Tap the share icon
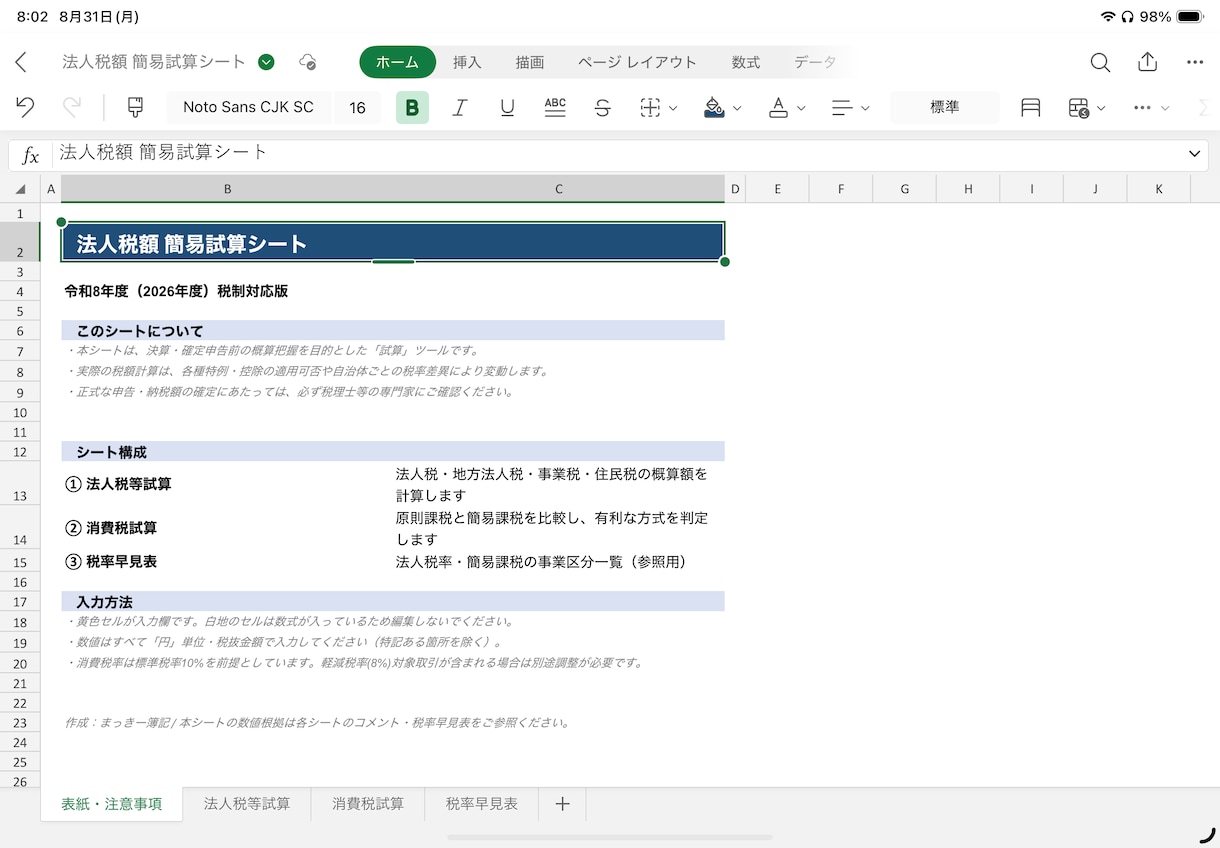Viewport: 1220px width, 848px height. point(1148,62)
